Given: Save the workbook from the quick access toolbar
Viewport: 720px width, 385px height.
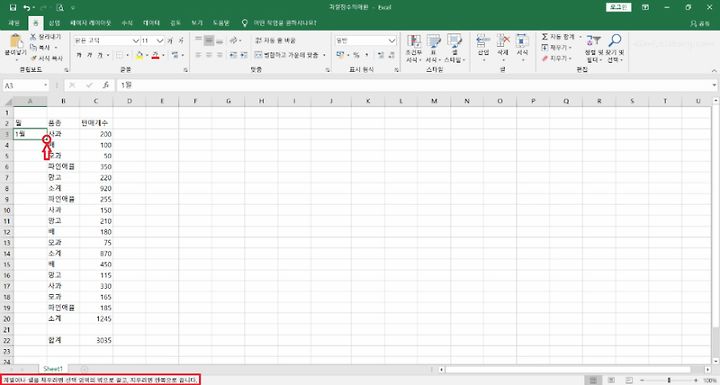Looking at the screenshot, I should click(x=12, y=7).
